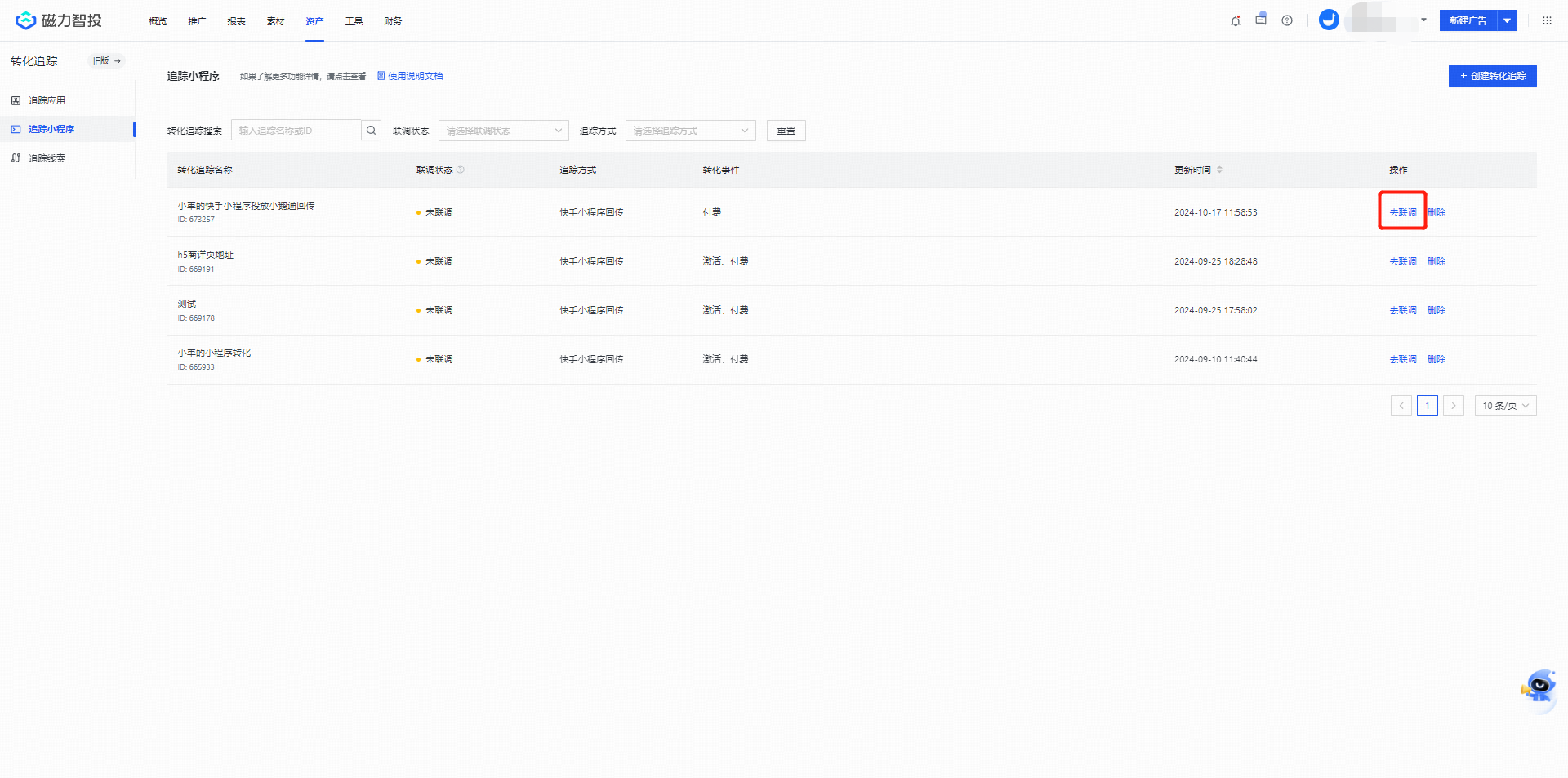Go to previous page arrow
The height and width of the screenshot is (778, 1568).
(x=1401, y=406)
